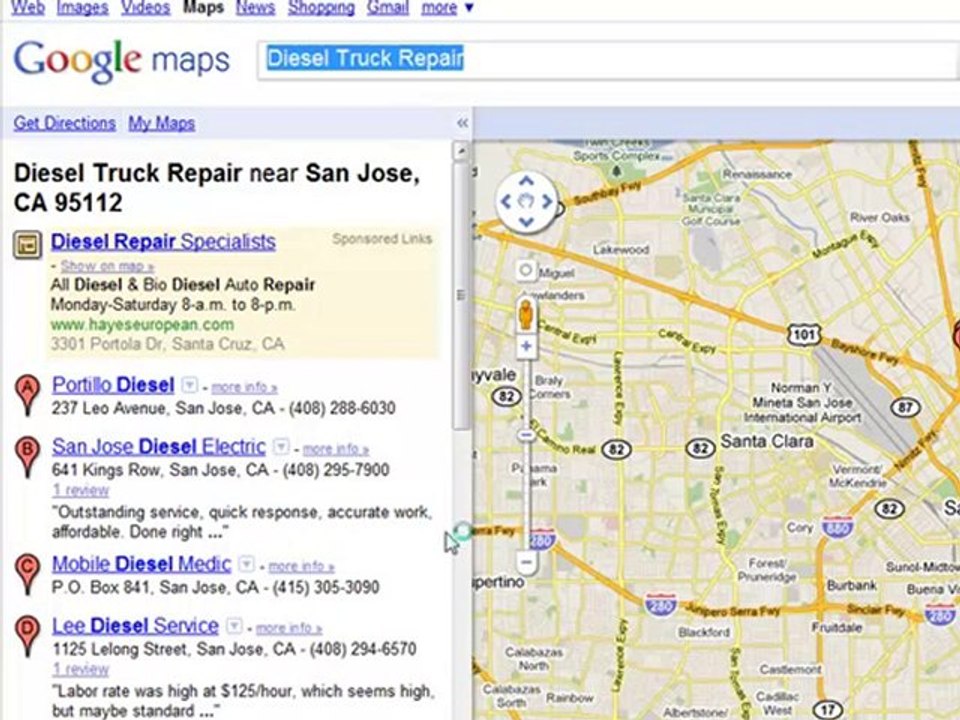Select red marker C for Mobile Diesel Medic
The image size is (960, 720).
point(28,574)
